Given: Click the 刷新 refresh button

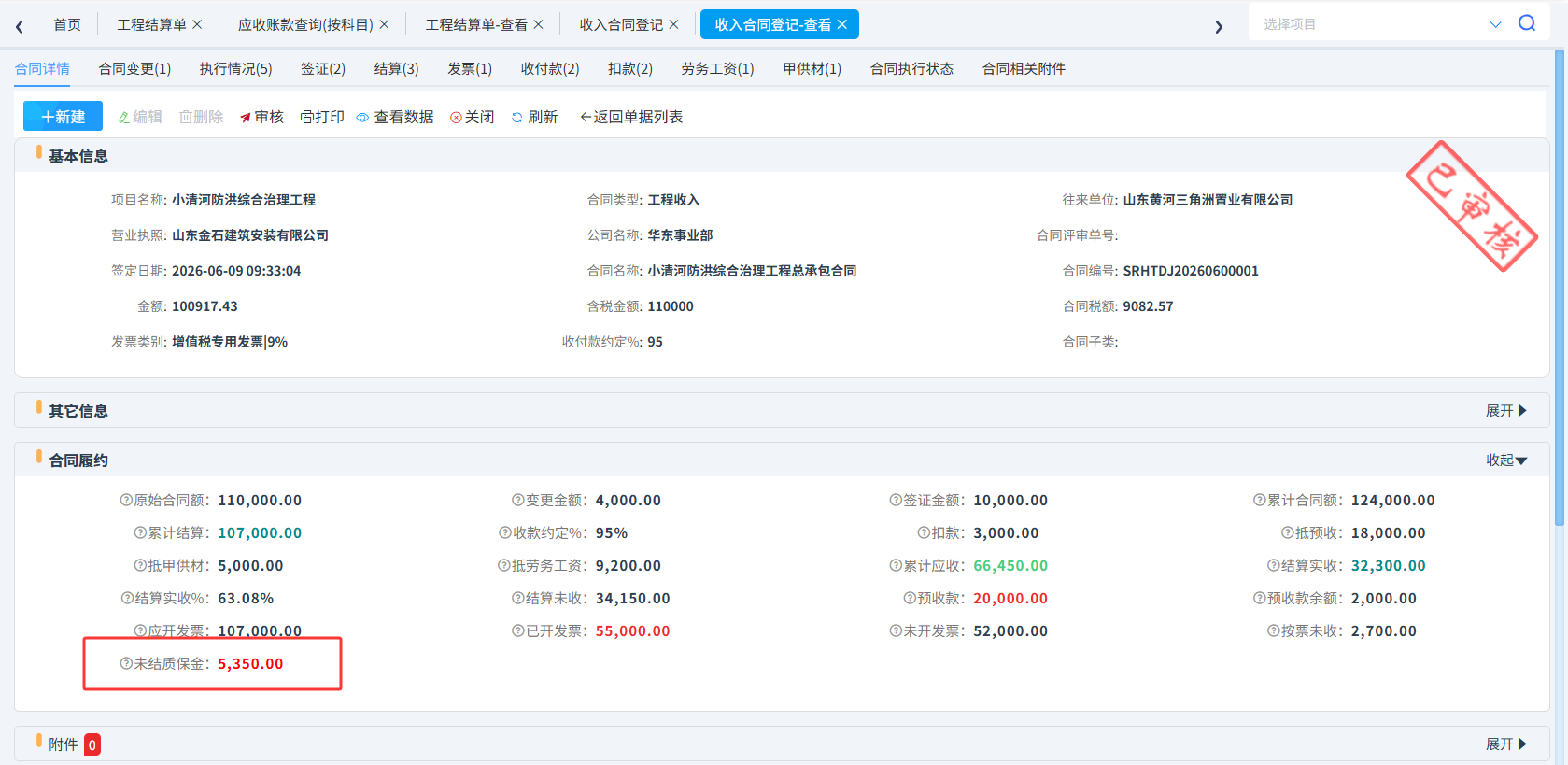Looking at the screenshot, I should 534,117.
